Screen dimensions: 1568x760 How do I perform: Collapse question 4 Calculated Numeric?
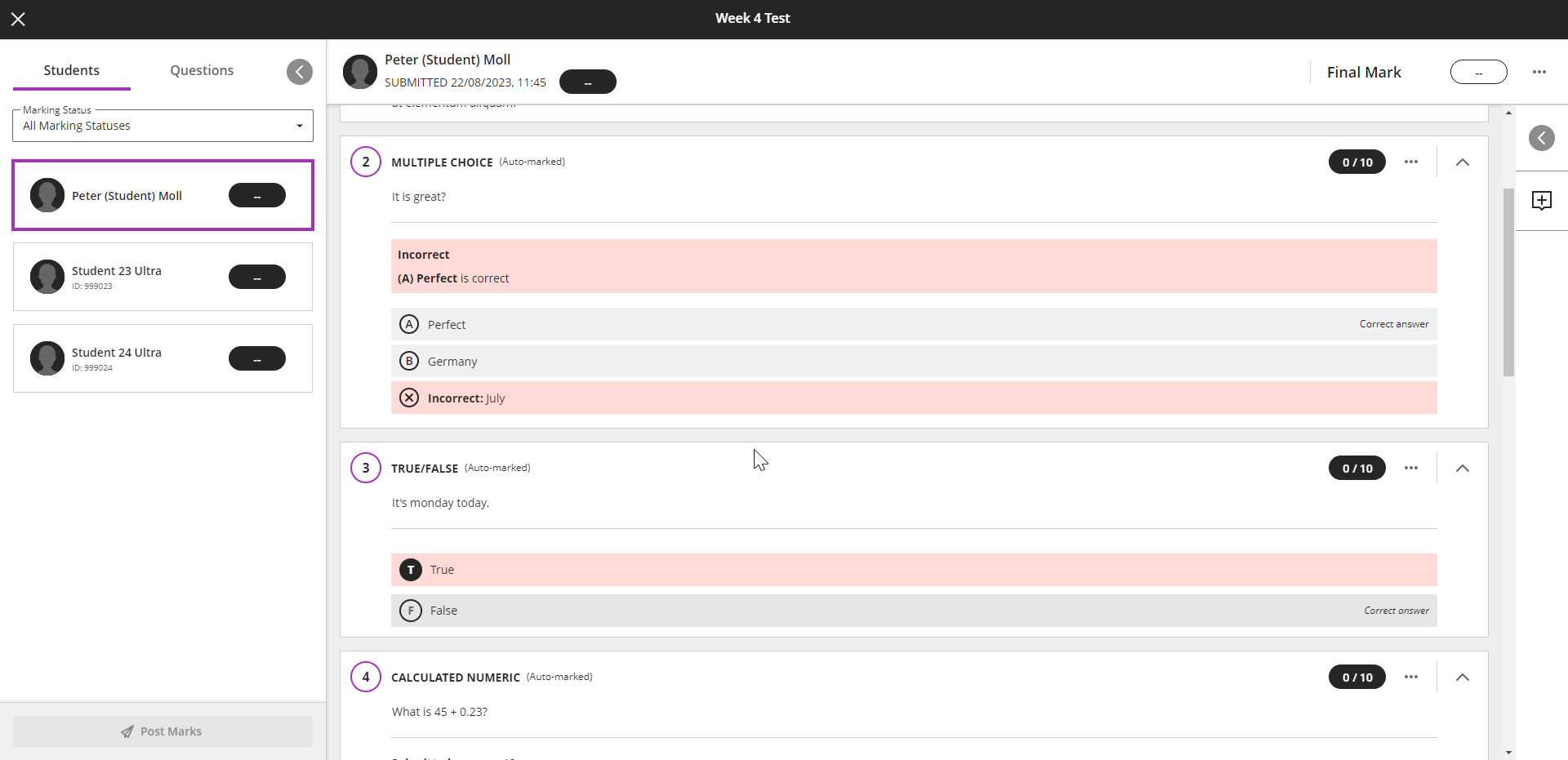[x=1462, y=678]
